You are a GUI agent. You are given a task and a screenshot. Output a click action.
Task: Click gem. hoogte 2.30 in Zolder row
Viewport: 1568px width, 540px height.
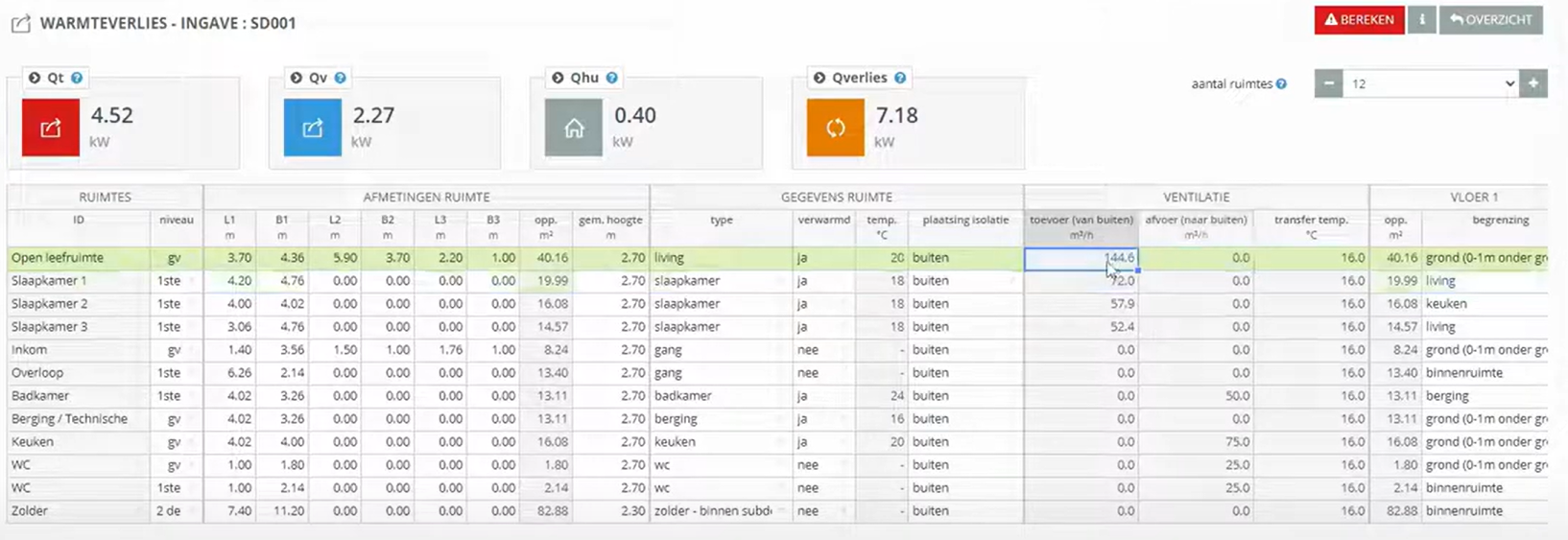click(610, 511)
